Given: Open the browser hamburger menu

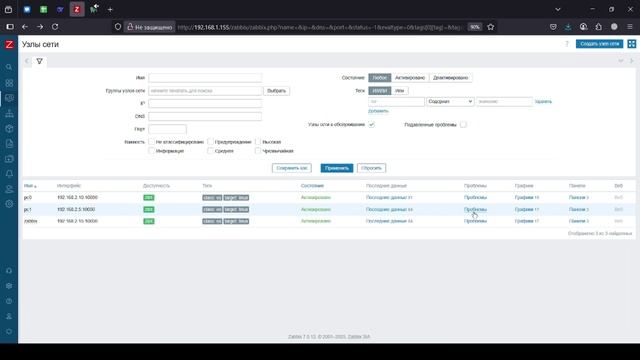Looking at the screenshot, I should (x=630, y=27).
